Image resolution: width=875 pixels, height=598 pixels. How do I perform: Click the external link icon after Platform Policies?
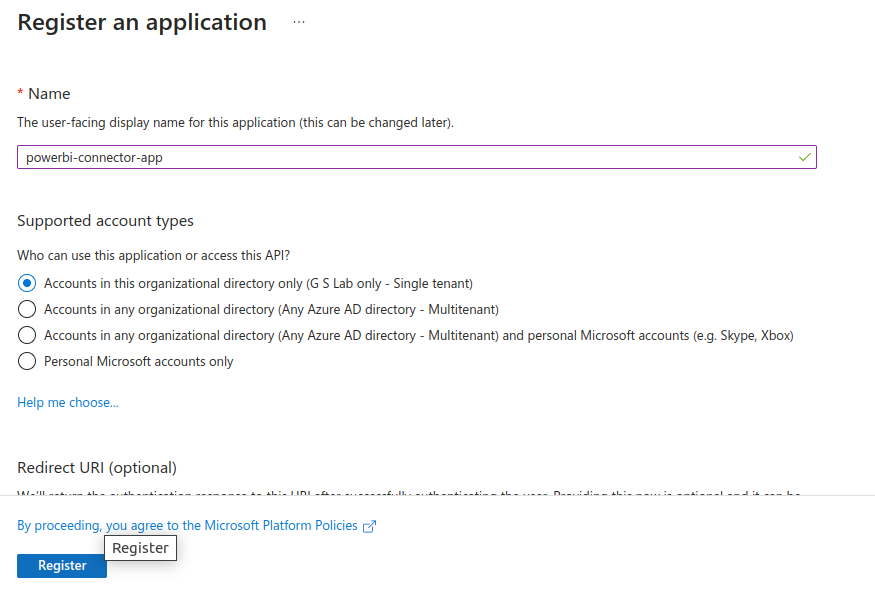click(x=369, y=526)
